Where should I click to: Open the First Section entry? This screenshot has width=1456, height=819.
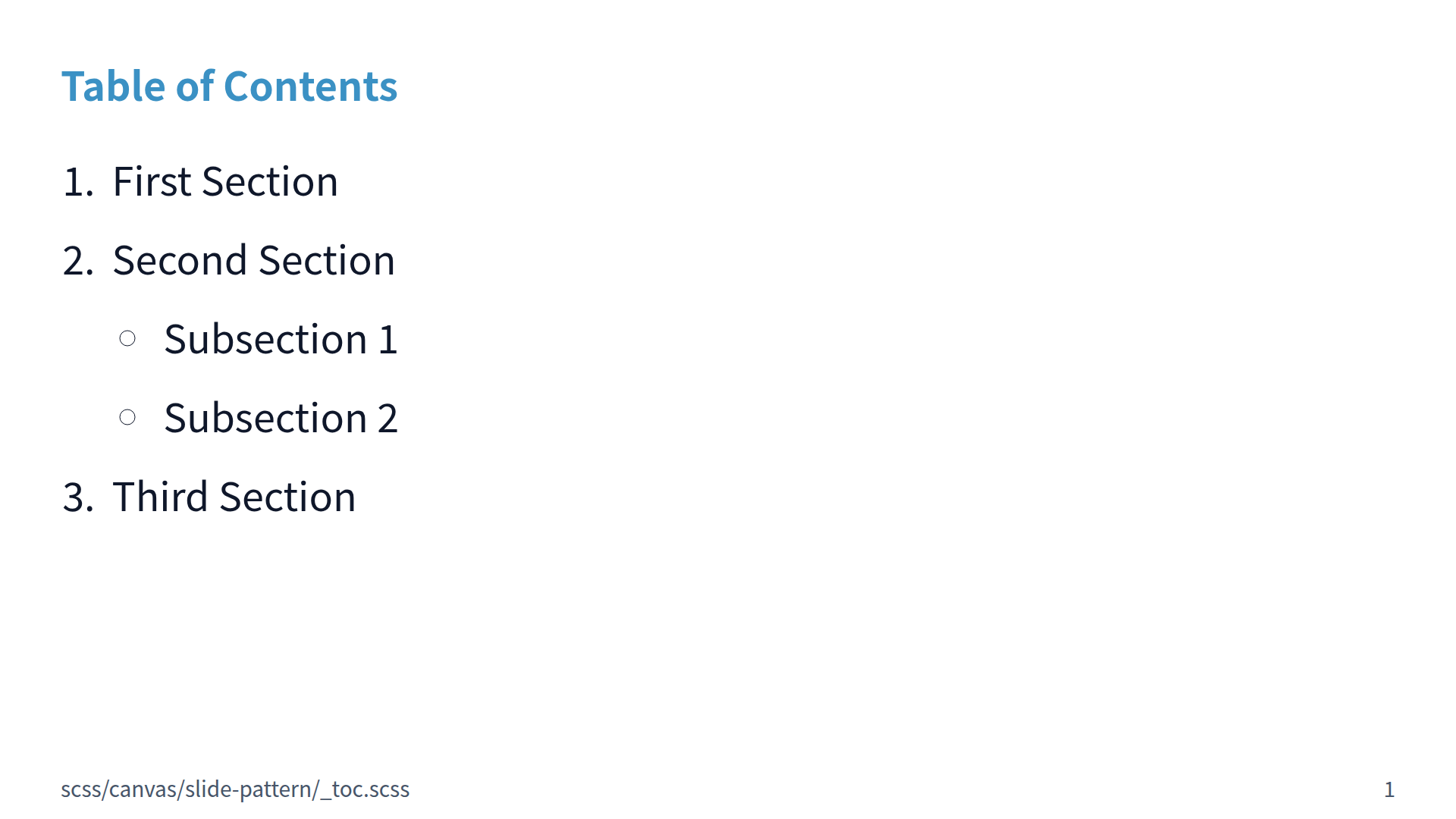[225, 182]
